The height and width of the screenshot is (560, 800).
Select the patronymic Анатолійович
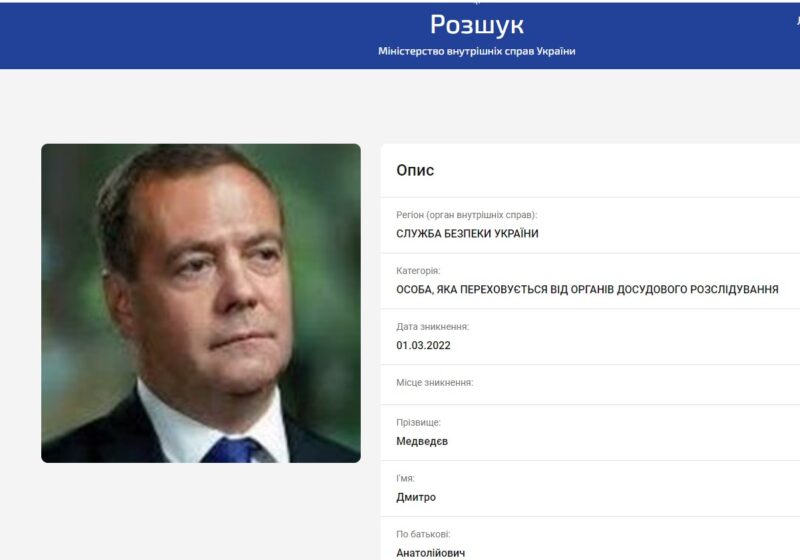click(x=430, y=553)
